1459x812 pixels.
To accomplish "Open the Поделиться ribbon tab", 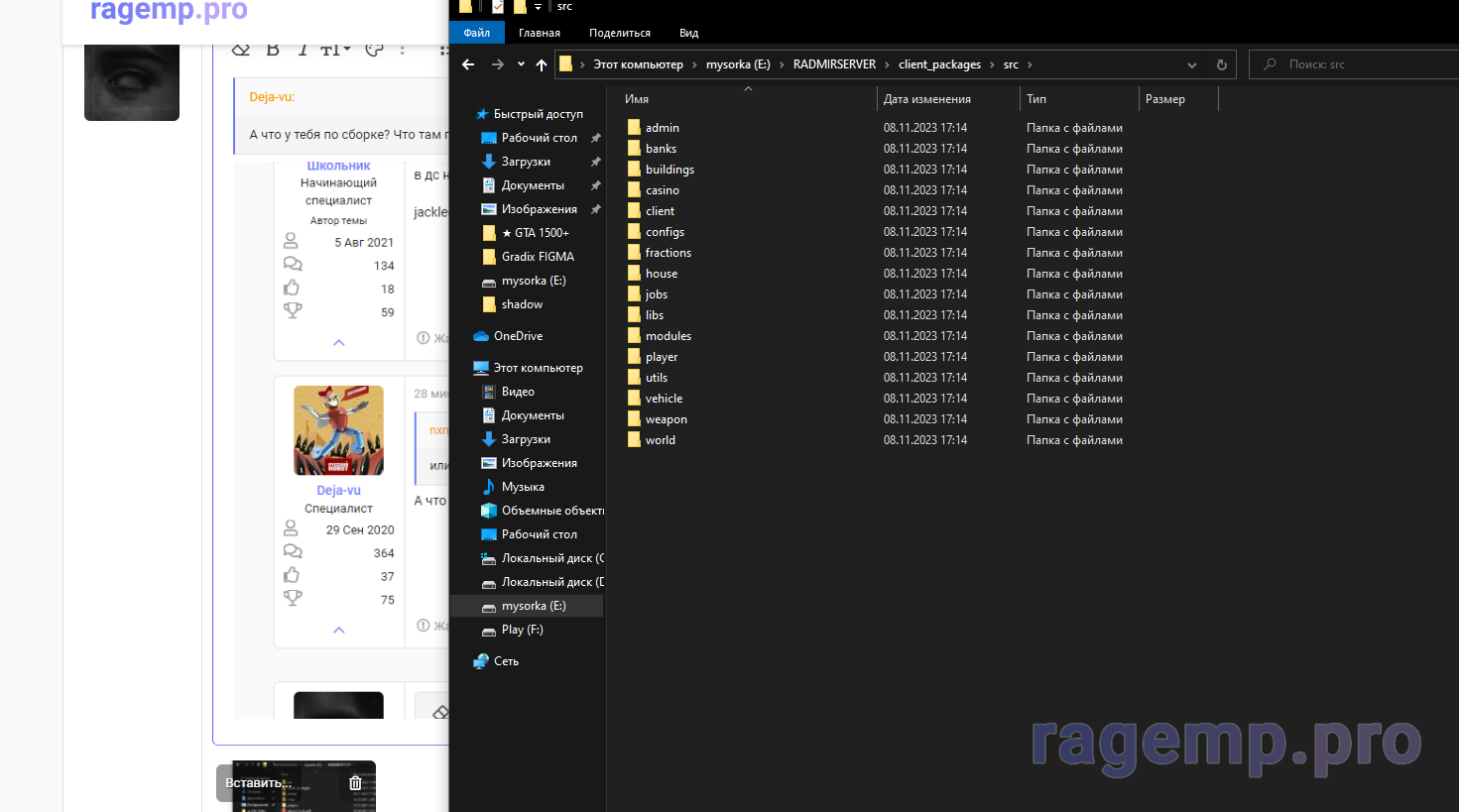I will 620,33.
